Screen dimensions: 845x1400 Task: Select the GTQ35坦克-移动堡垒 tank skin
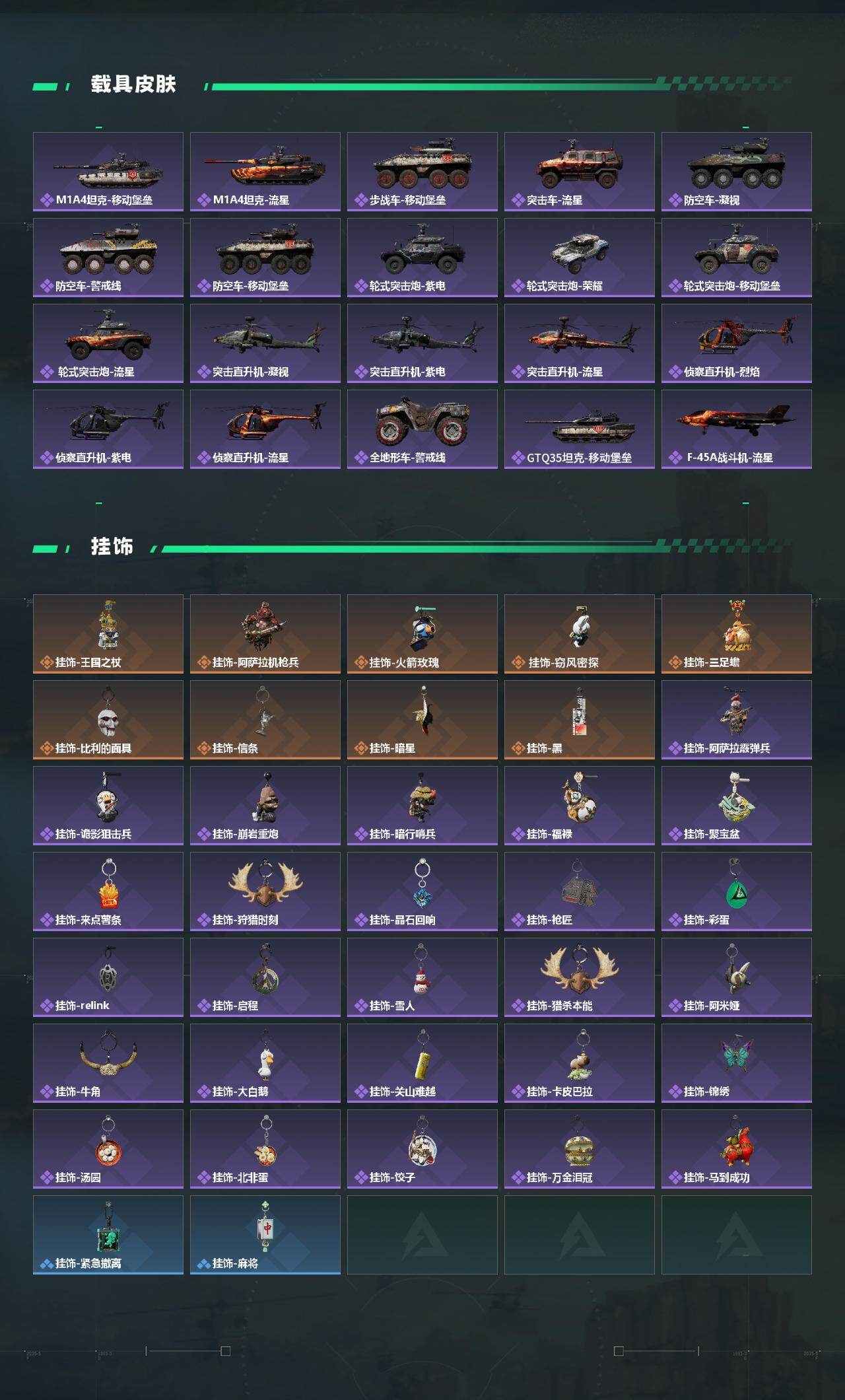(x=580, y=429)
